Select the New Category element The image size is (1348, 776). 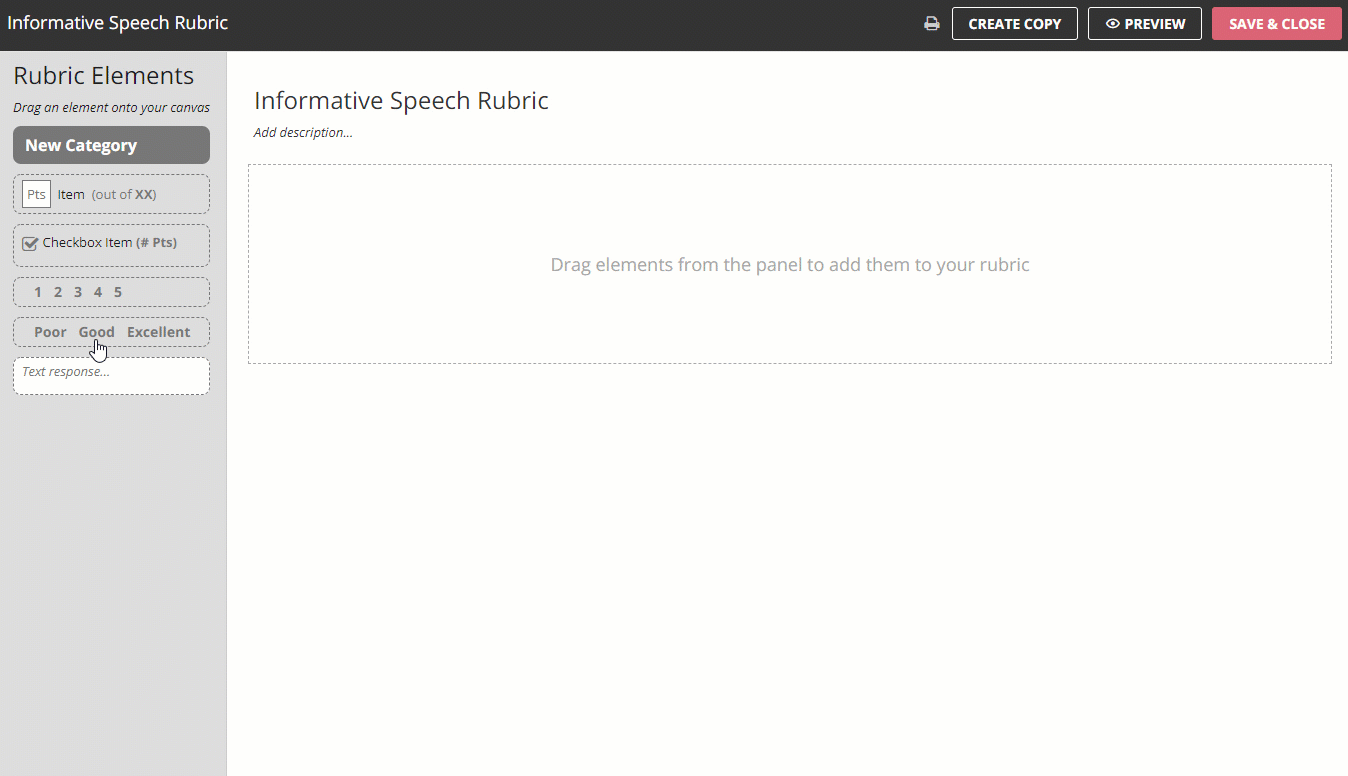click(111, 145)
